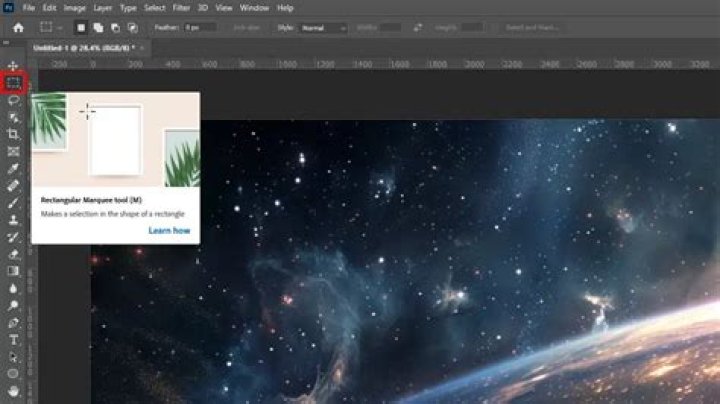Screen dimensions: 720x404
Task: Select the Crop tool
Action: (x=14, y=134)
